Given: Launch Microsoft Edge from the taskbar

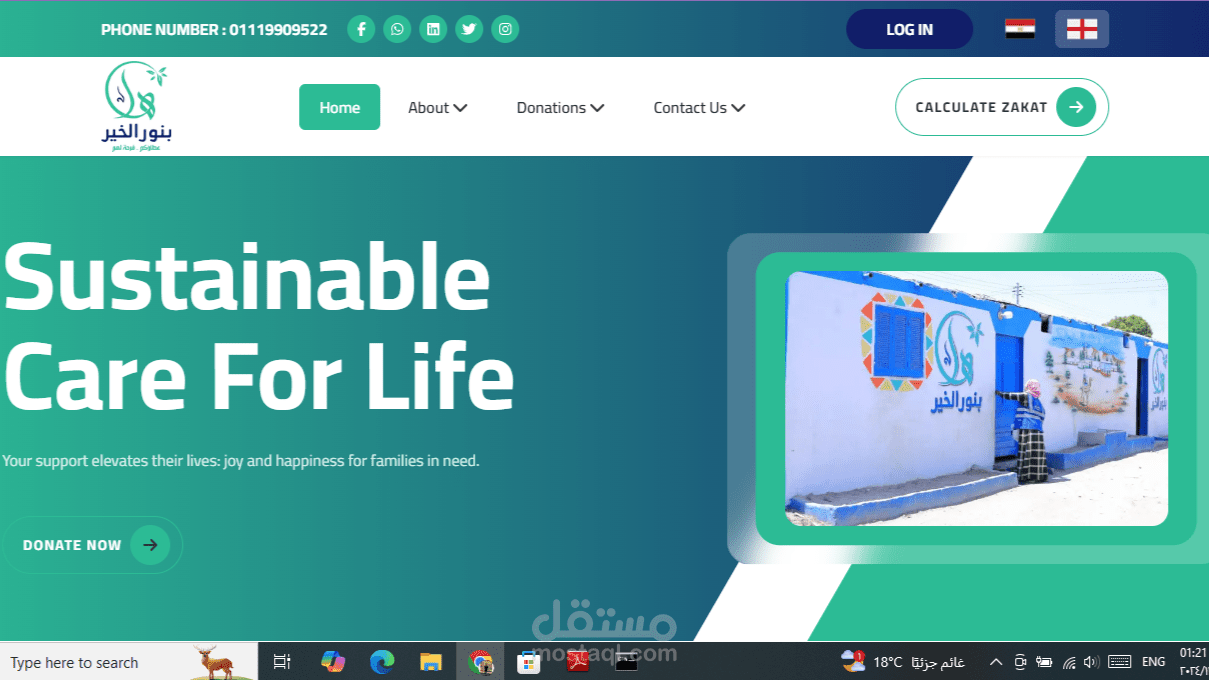Looking at the screenshot, I should coord(381,662).
